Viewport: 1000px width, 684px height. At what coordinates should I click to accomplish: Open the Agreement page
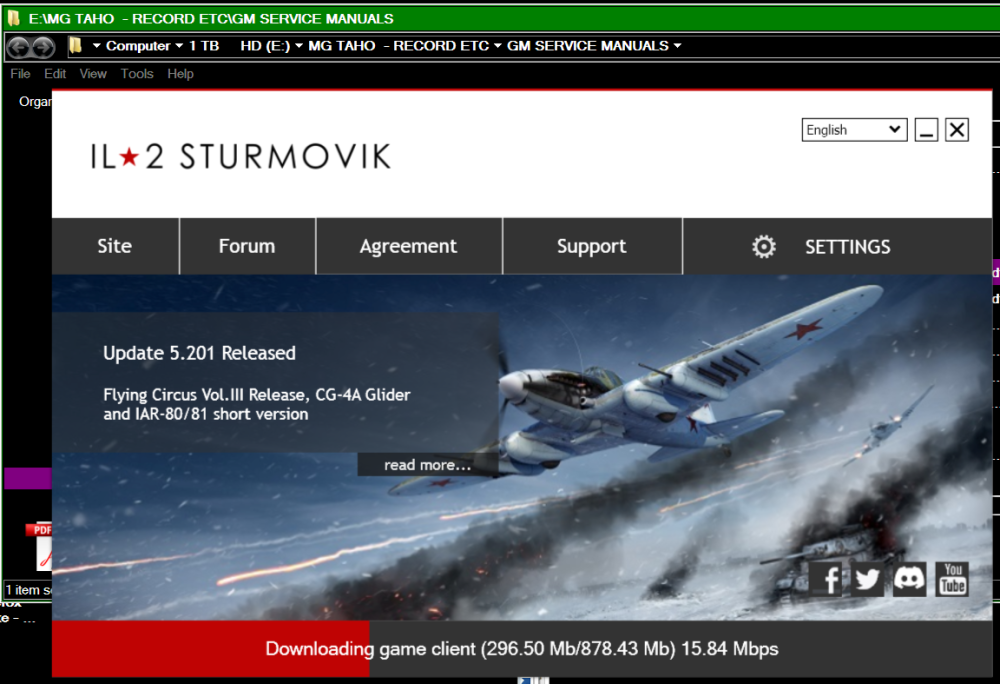pyautogui.click(x=408, y=245)
